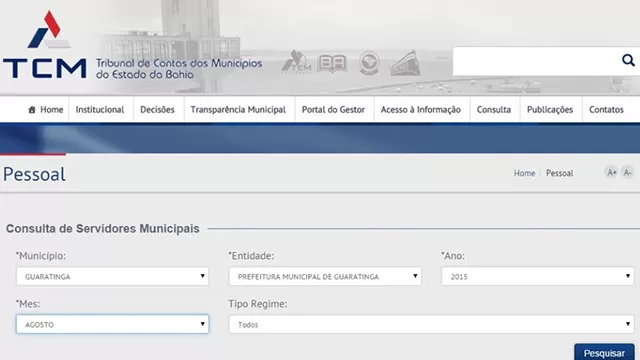The image size is (640, 360).
Task: Open the building-shaped header icon
Action: point(405,63)
